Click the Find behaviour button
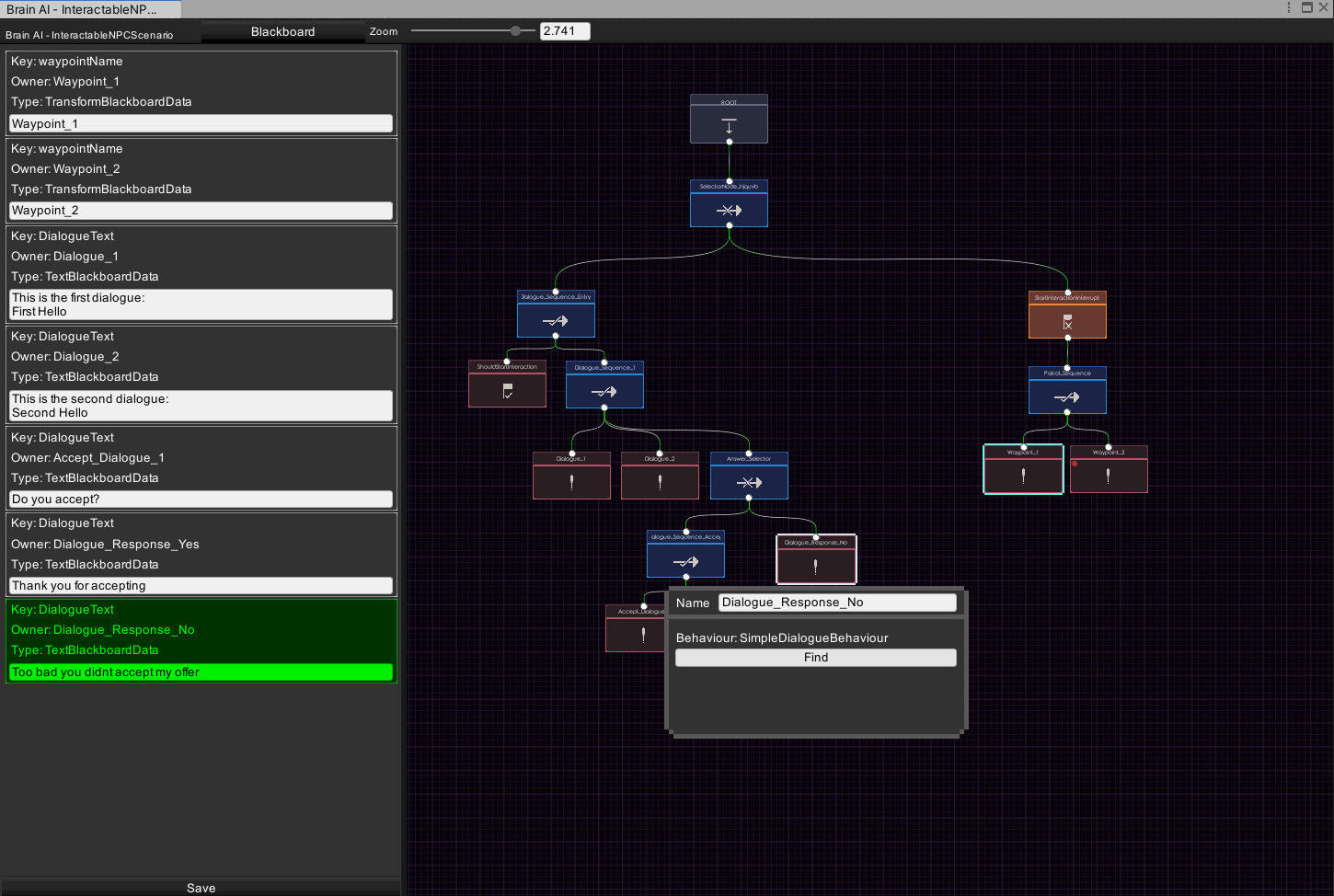The height and width of the screenshot is (896, 1334). (816, 658)
